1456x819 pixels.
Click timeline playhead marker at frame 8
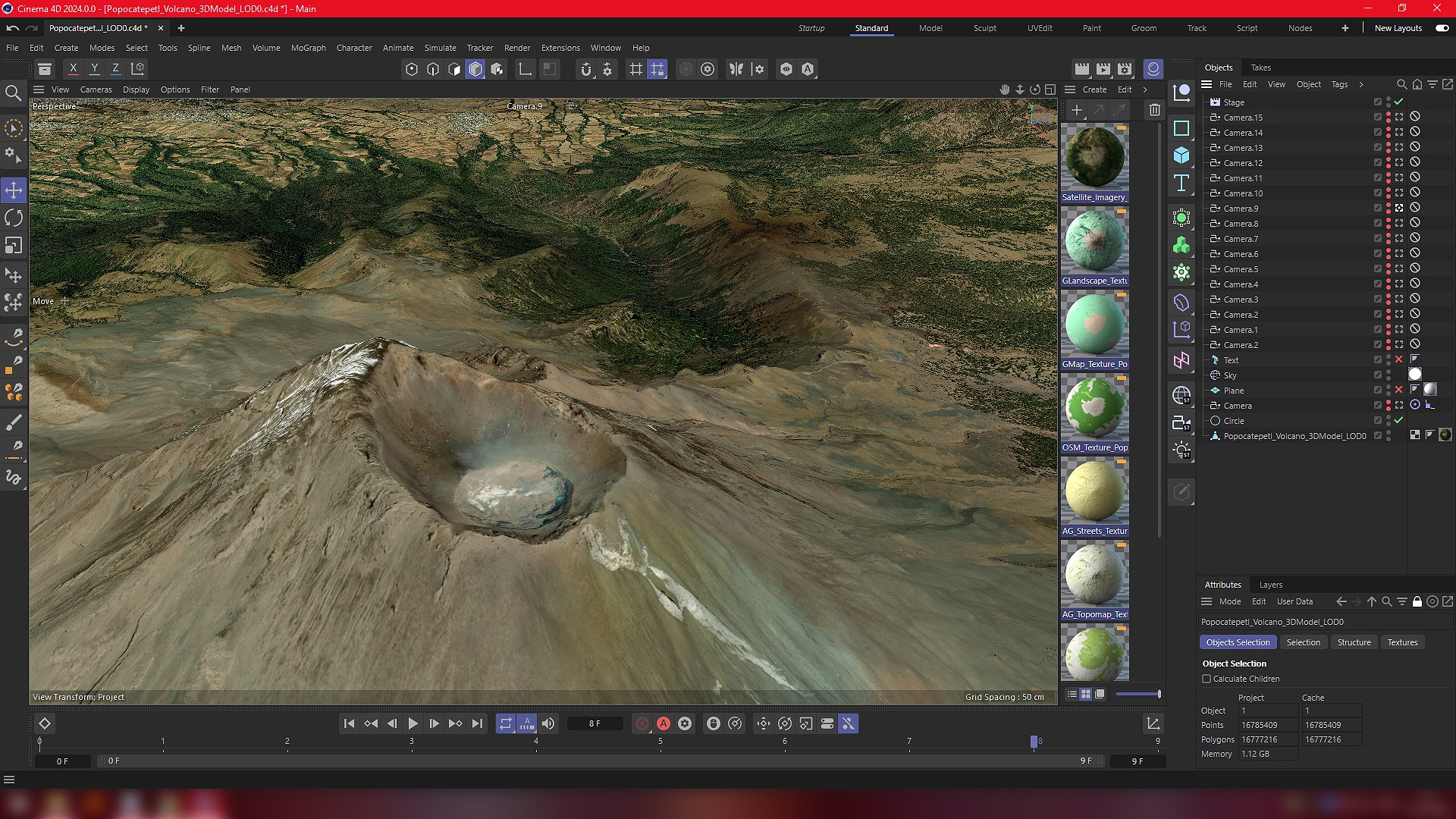(x=1034, y=741)
